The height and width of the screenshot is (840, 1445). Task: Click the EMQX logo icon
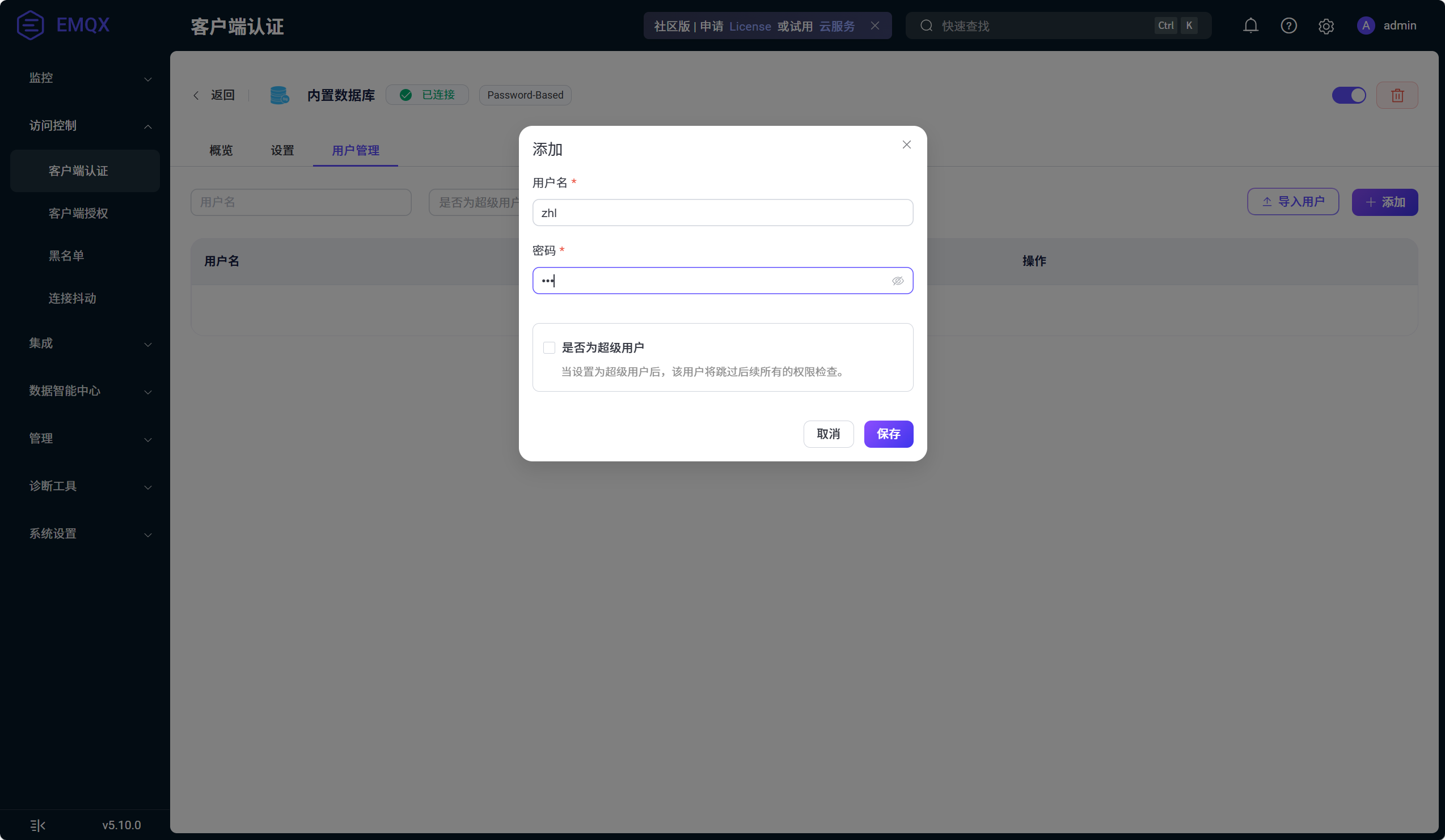click(31, 25)
